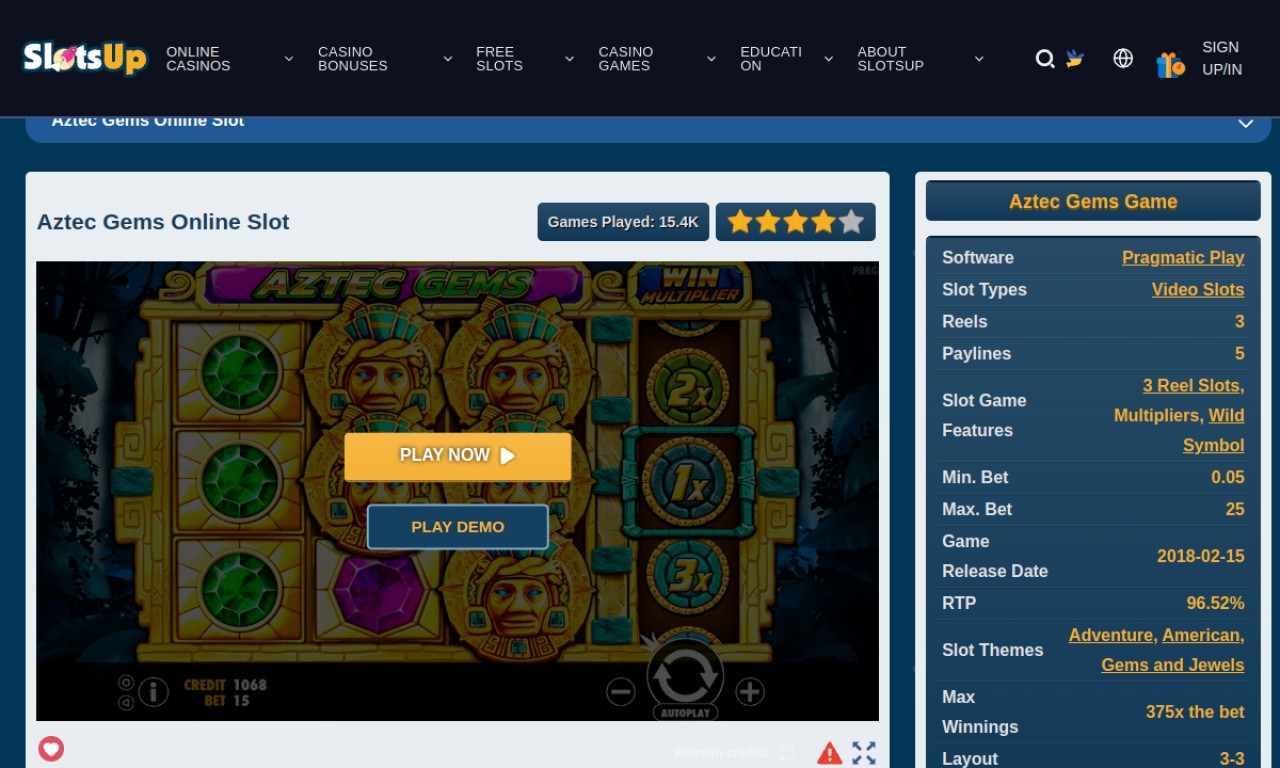Image resolution: width=1280 pixels, height=768 pixels.
Task: Open the EDUCATION menu
Action: (x=771, y=59)
